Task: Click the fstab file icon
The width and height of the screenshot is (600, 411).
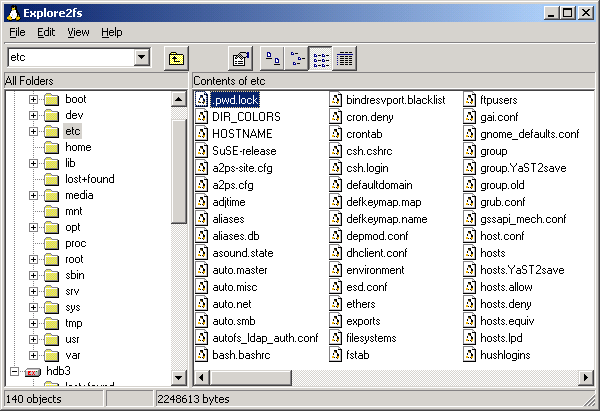Action: [x=336, y=355]
